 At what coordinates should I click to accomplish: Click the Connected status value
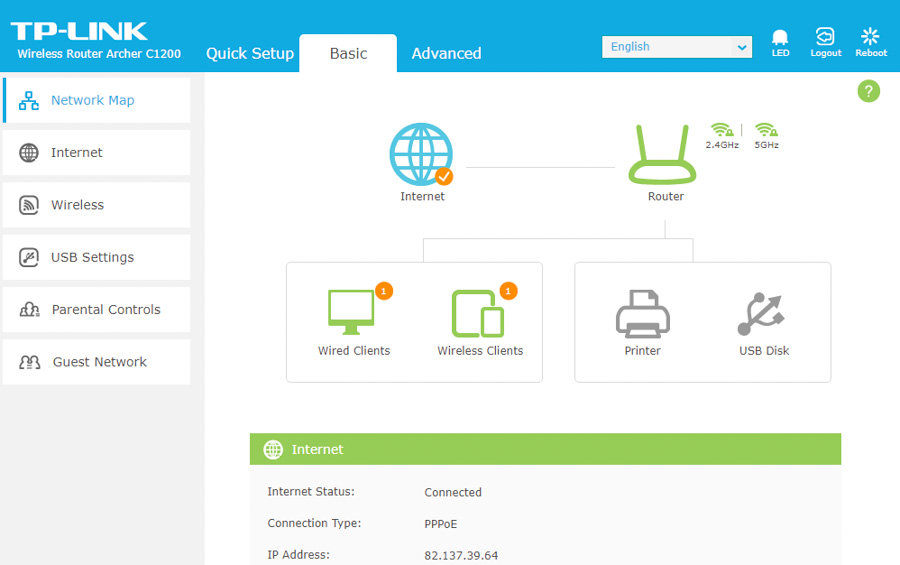point(453,492)
